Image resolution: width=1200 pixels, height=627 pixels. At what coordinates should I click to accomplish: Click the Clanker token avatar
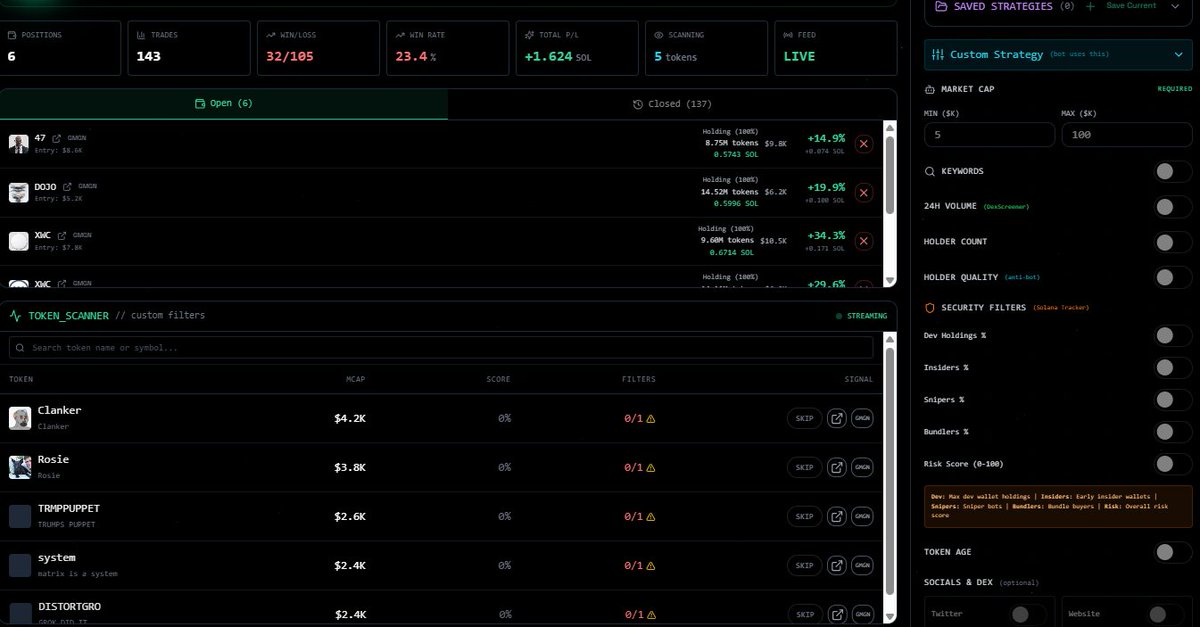(x=20, y=418)
